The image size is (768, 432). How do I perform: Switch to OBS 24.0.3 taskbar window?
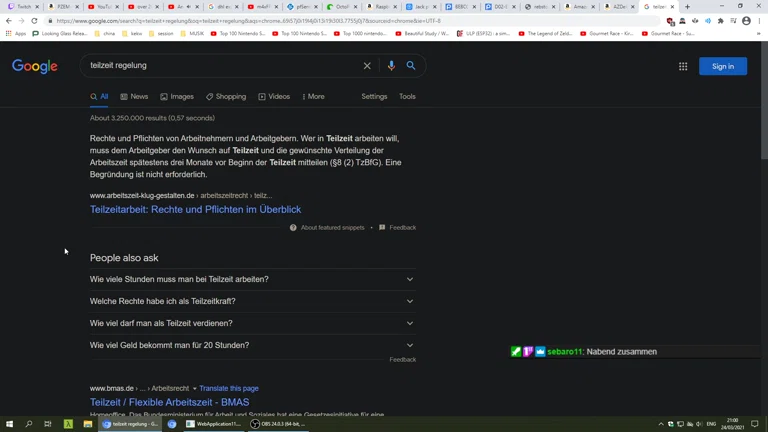coord(278,424)
